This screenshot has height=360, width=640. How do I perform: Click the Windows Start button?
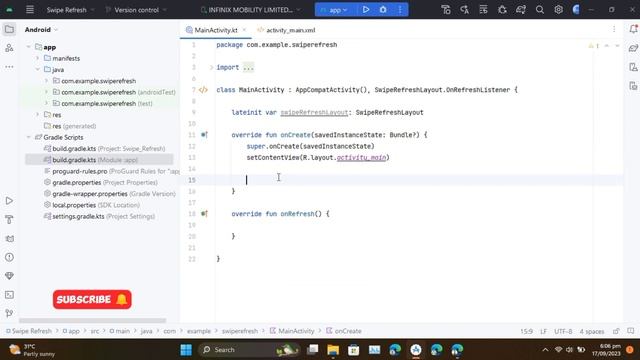(186, 350)
